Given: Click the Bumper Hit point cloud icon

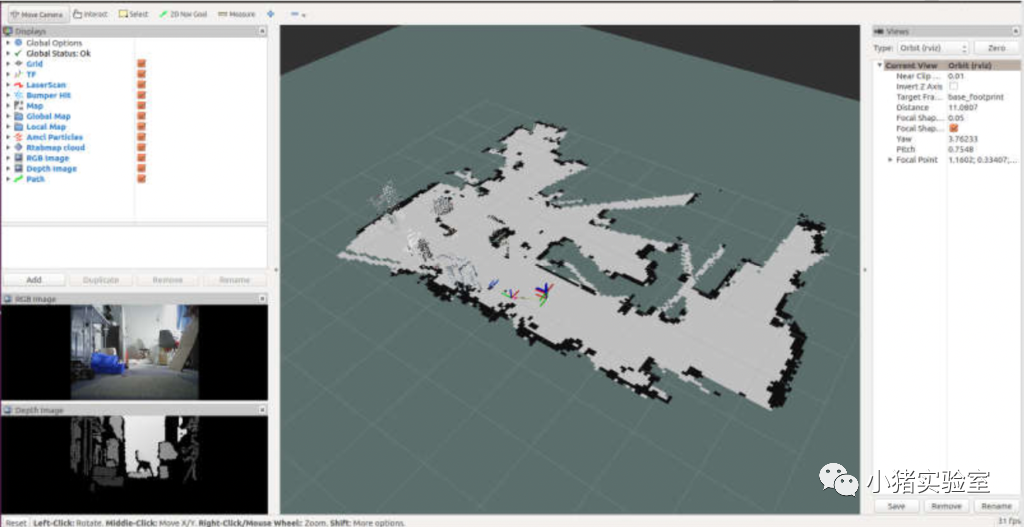Looking at the screenshot, I should 18,95.
